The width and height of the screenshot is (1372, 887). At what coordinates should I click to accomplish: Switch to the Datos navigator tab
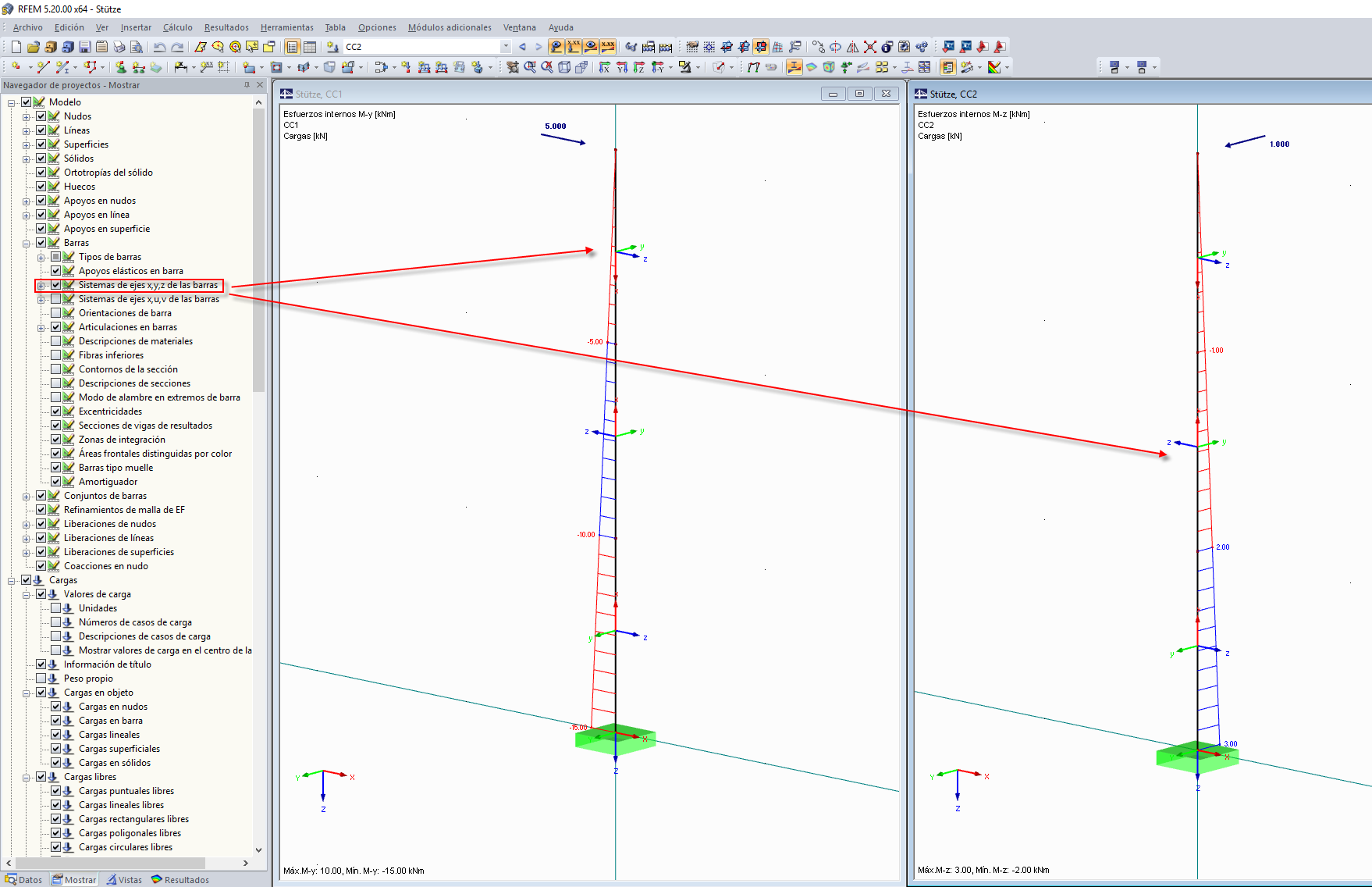(24, 880)
